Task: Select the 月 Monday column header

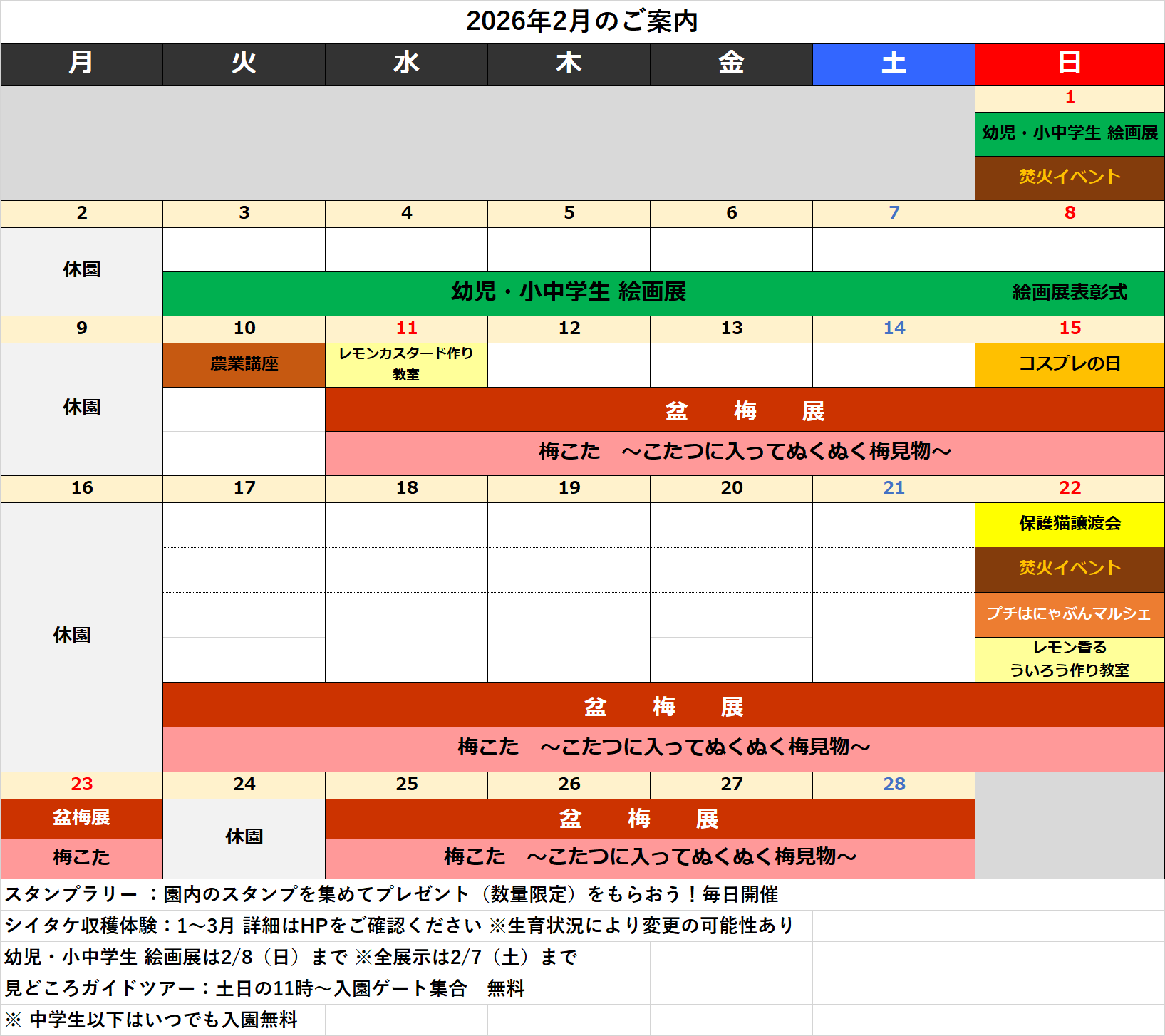Action: [x=81, y=63]
